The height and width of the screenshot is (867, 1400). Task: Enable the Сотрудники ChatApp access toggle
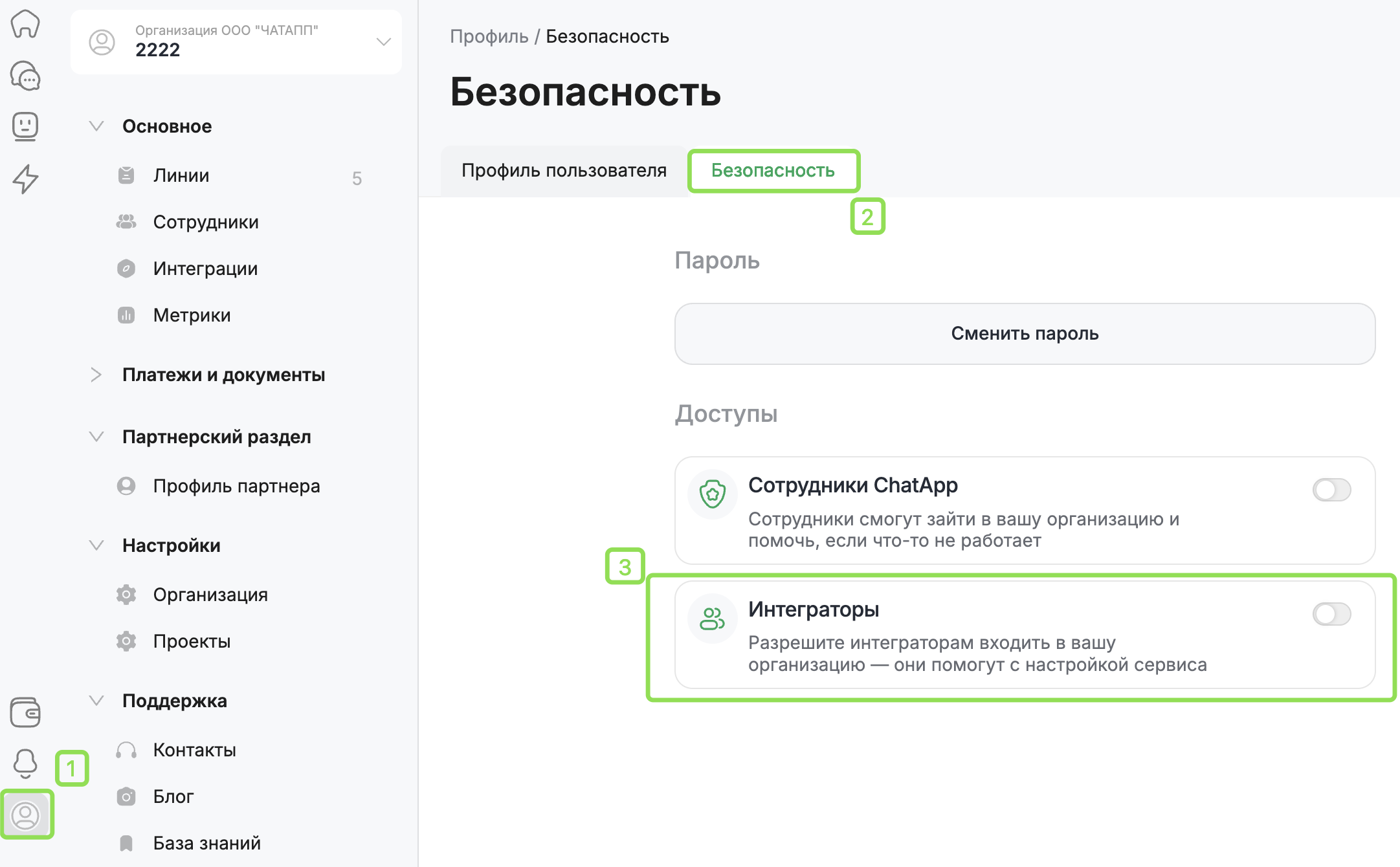point(1331,490)
